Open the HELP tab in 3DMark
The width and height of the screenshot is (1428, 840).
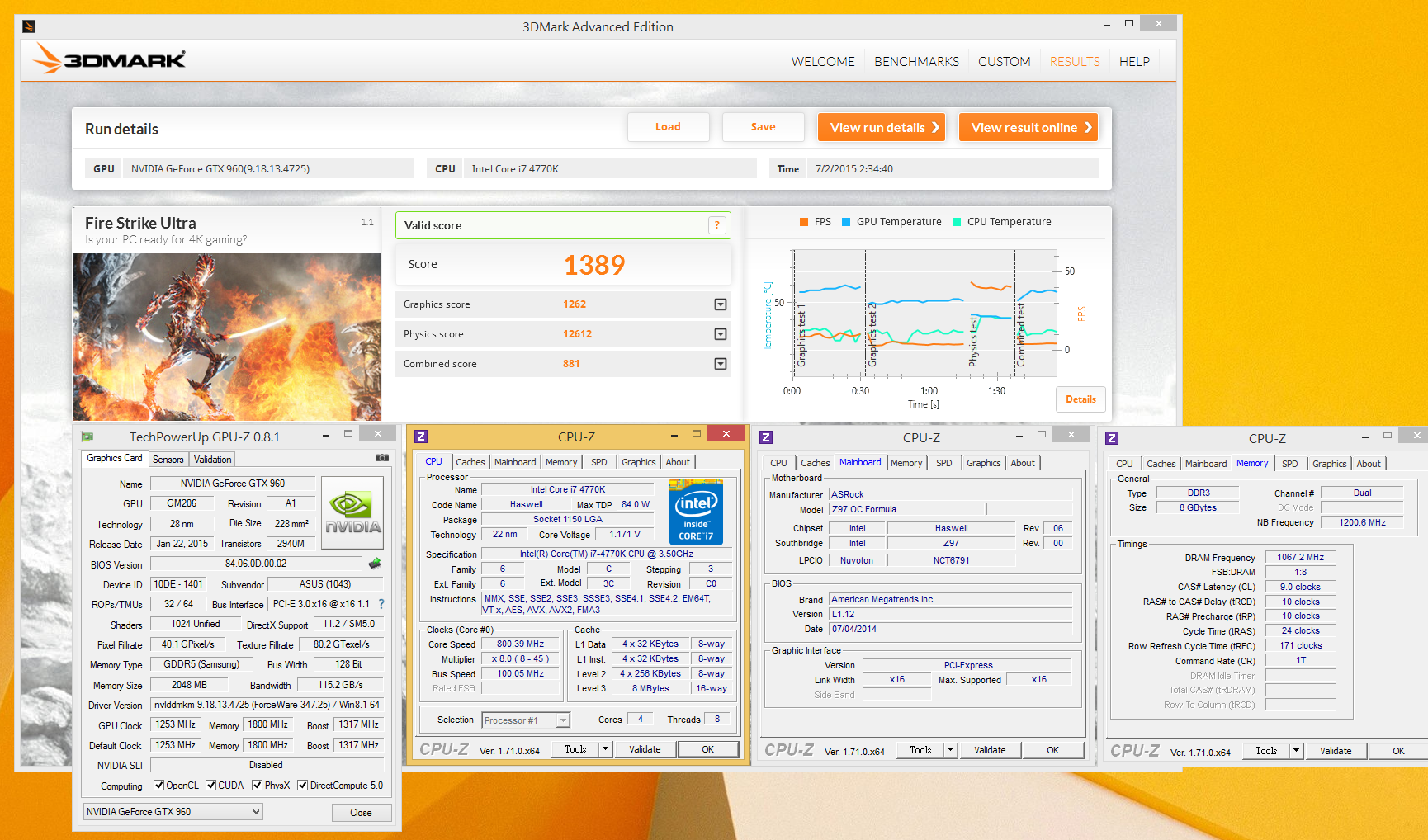(1134, 62)
